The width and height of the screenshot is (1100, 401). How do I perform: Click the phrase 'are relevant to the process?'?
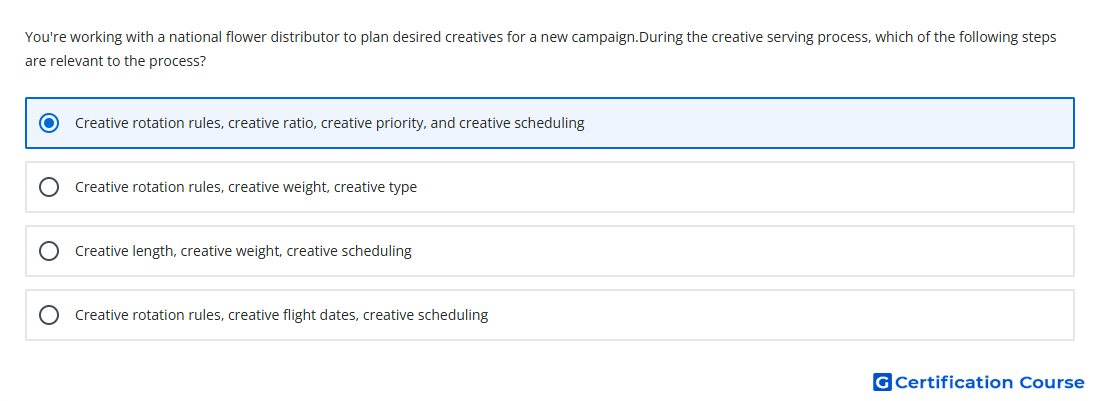click(x=116, y=62)
